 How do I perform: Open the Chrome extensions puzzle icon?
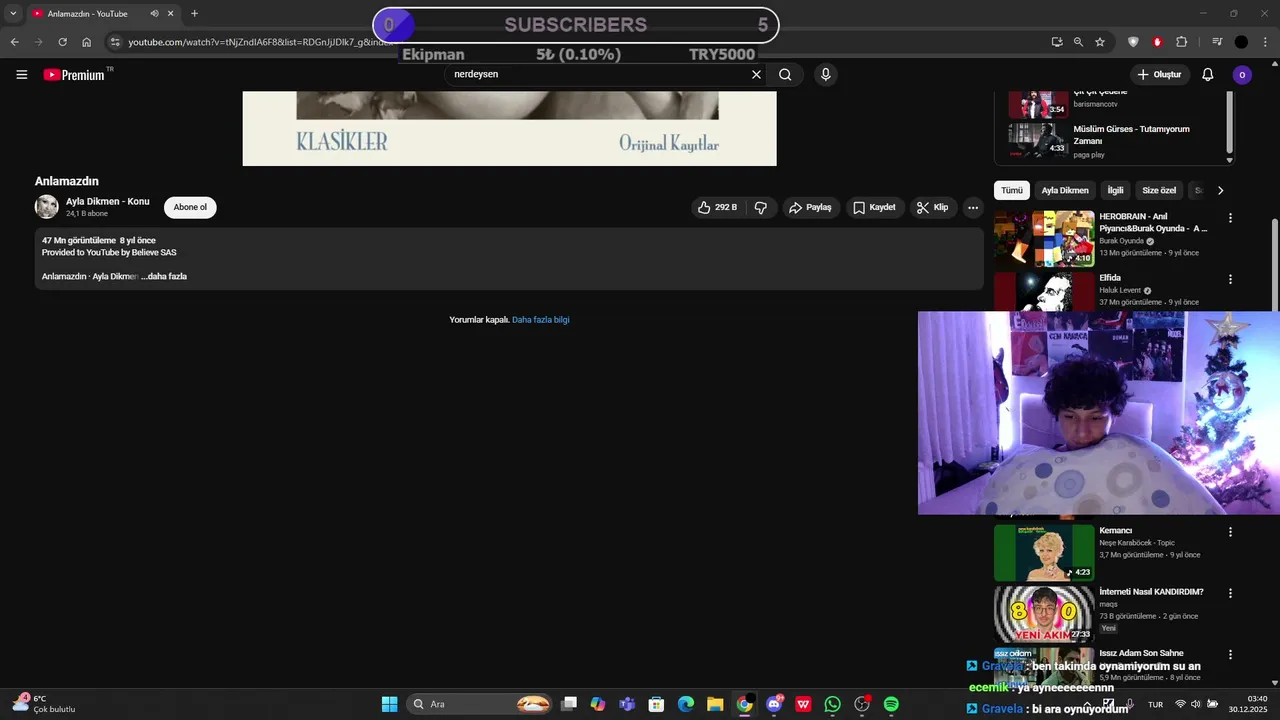coord(1181,42)
